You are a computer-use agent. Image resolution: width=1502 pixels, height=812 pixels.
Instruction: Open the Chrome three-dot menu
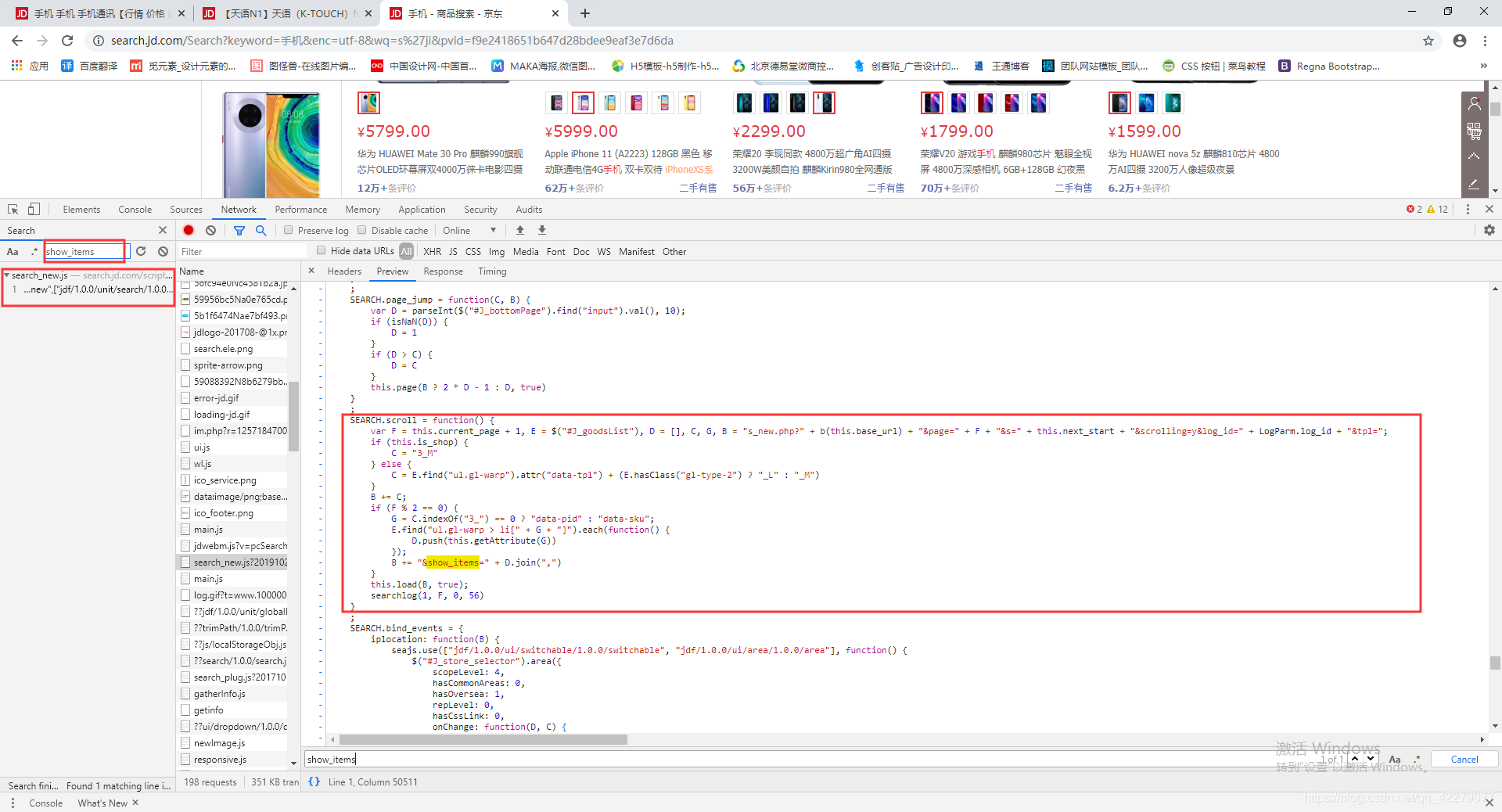pyautogui.click(x=1485, y=41)
